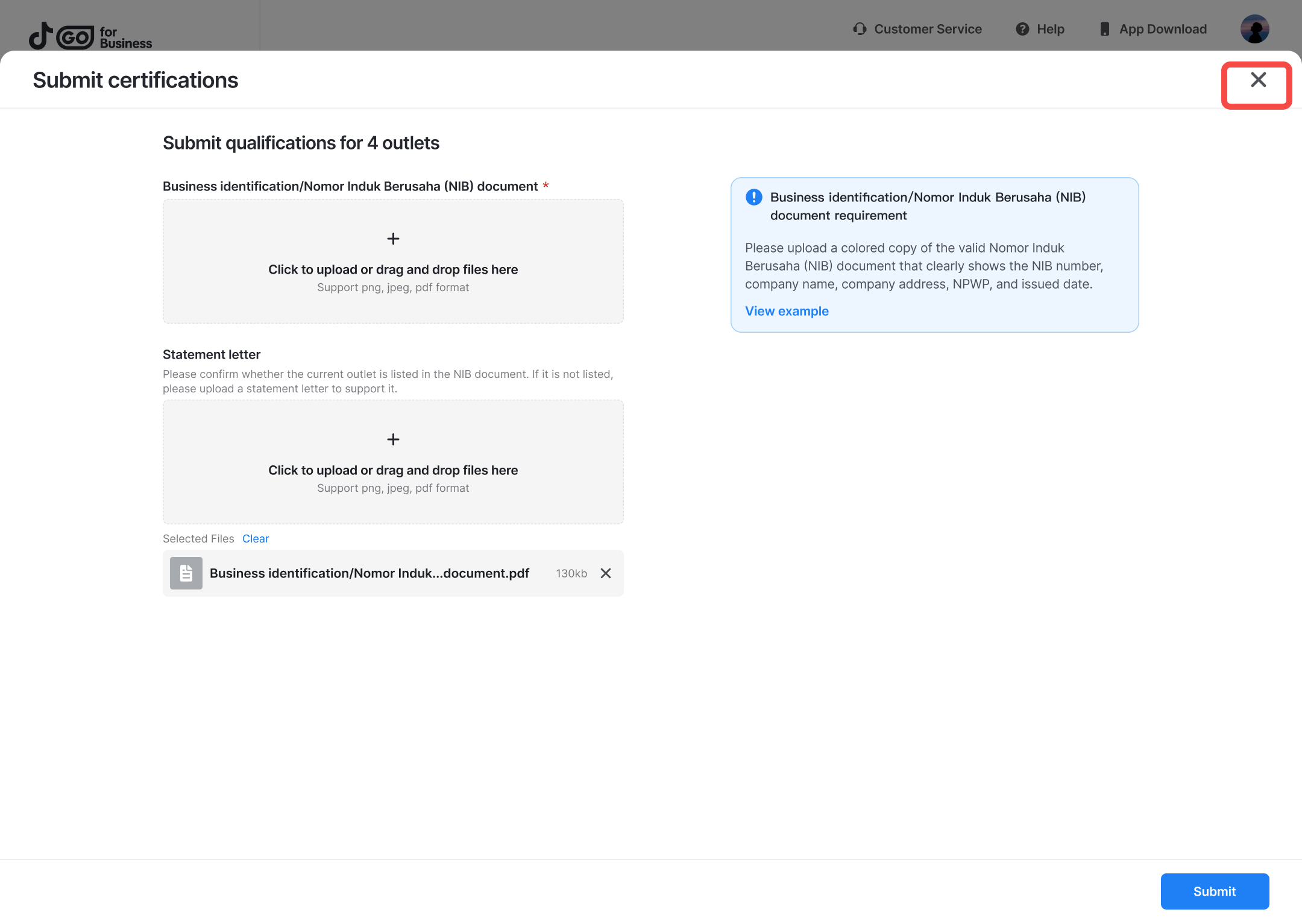Open the Help menu text

point(1050,29)
